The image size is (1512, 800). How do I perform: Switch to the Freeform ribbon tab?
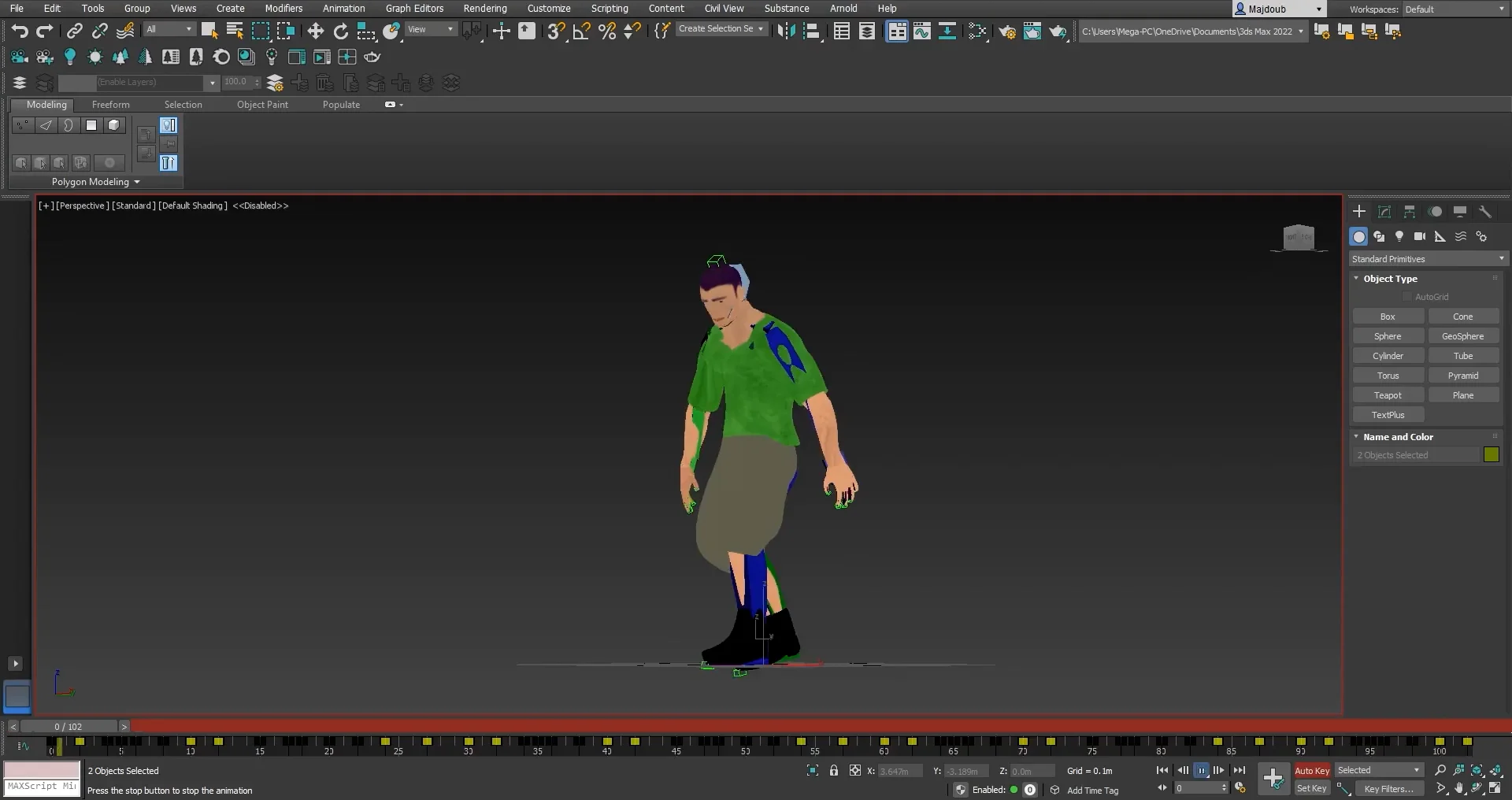[111, 105]
